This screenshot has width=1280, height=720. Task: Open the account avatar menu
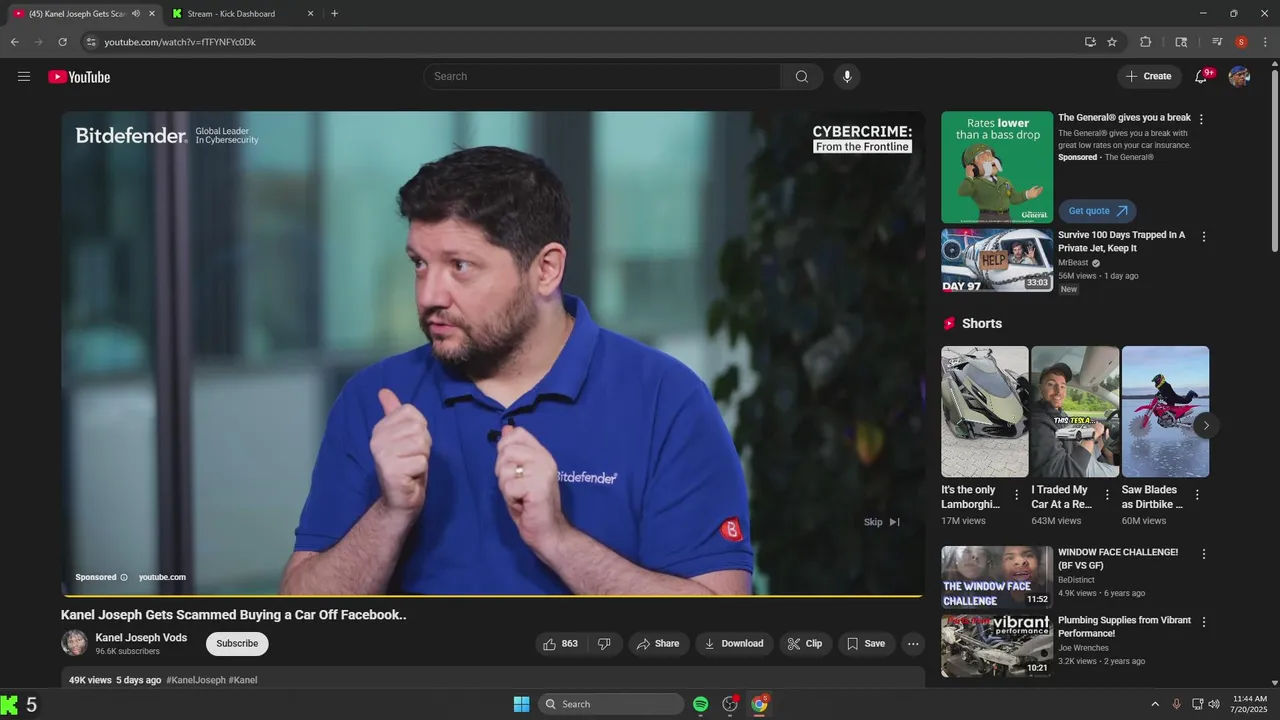tap(1239, 77)
